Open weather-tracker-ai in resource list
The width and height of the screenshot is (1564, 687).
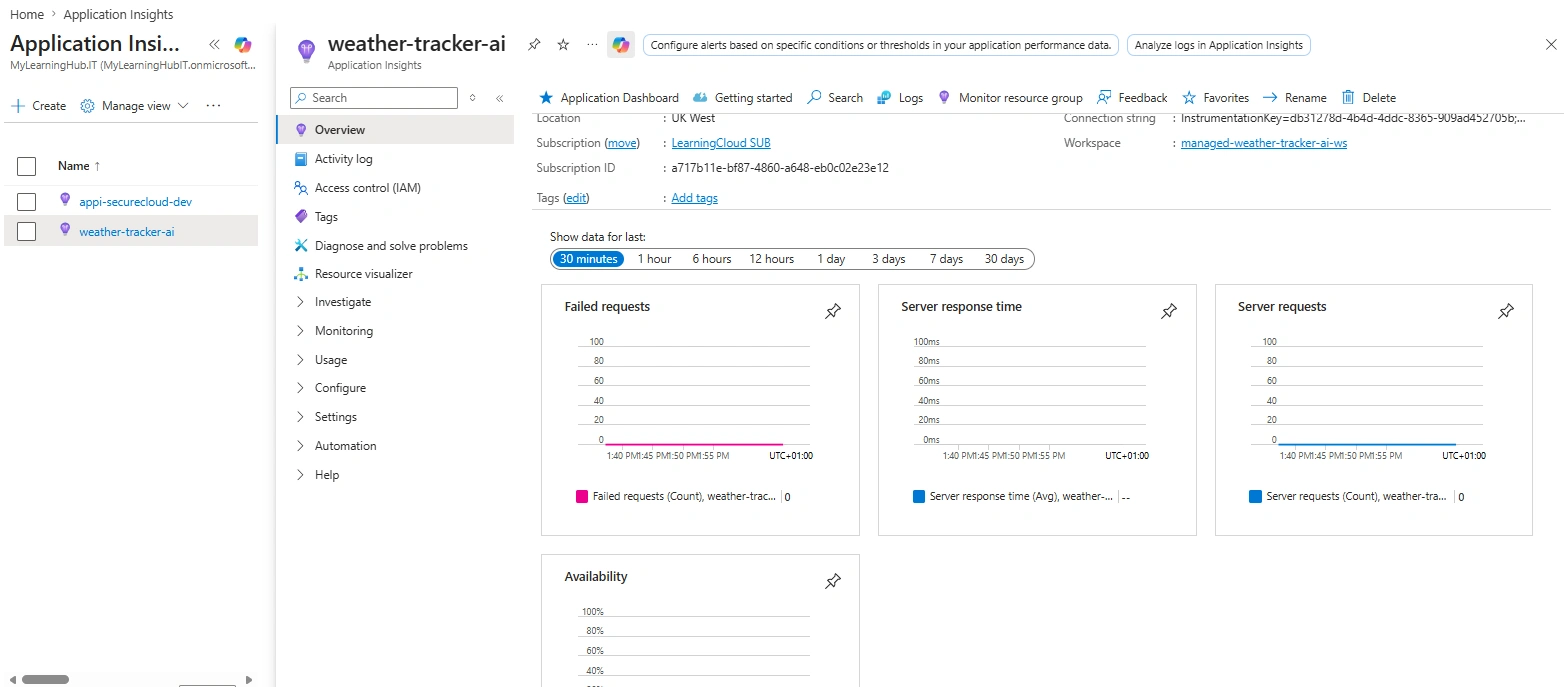click(126, 232)
